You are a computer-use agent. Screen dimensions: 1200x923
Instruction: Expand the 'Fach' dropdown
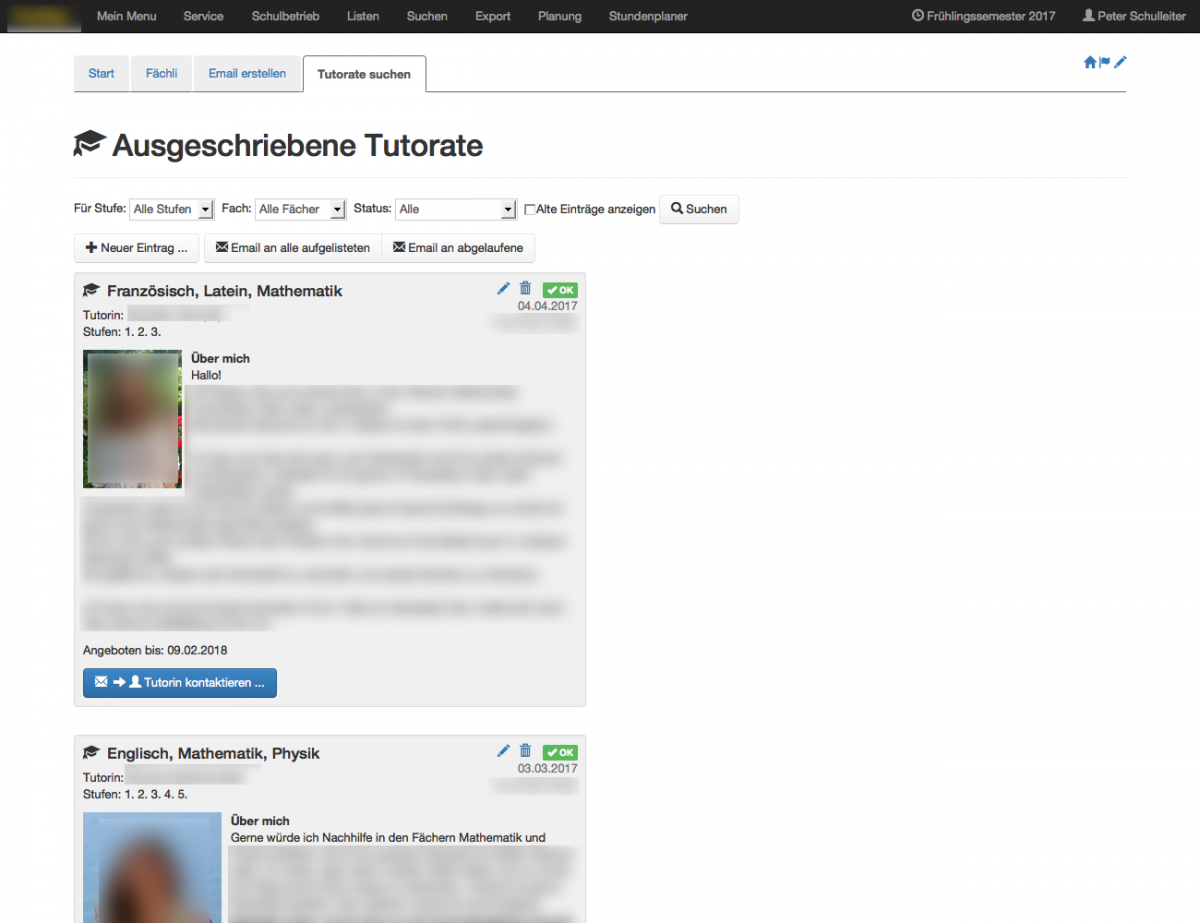tap(300, 209)
